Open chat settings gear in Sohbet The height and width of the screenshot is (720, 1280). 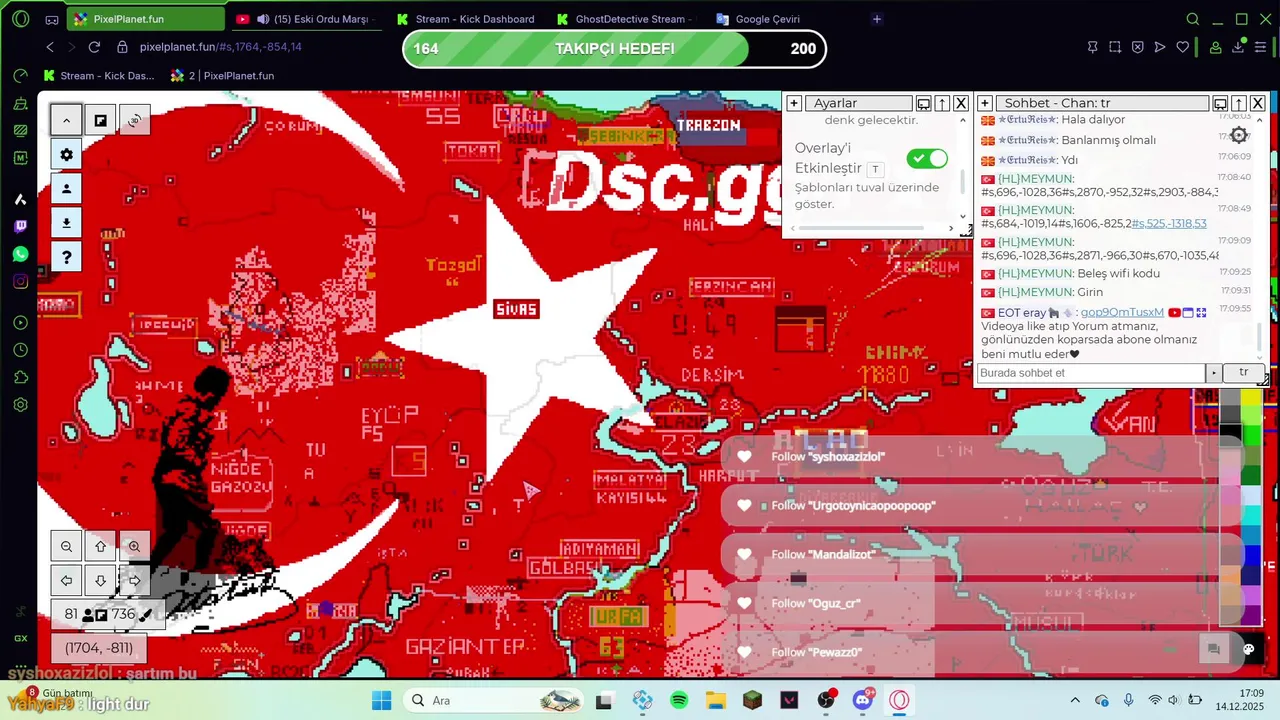coord(1239,135)
